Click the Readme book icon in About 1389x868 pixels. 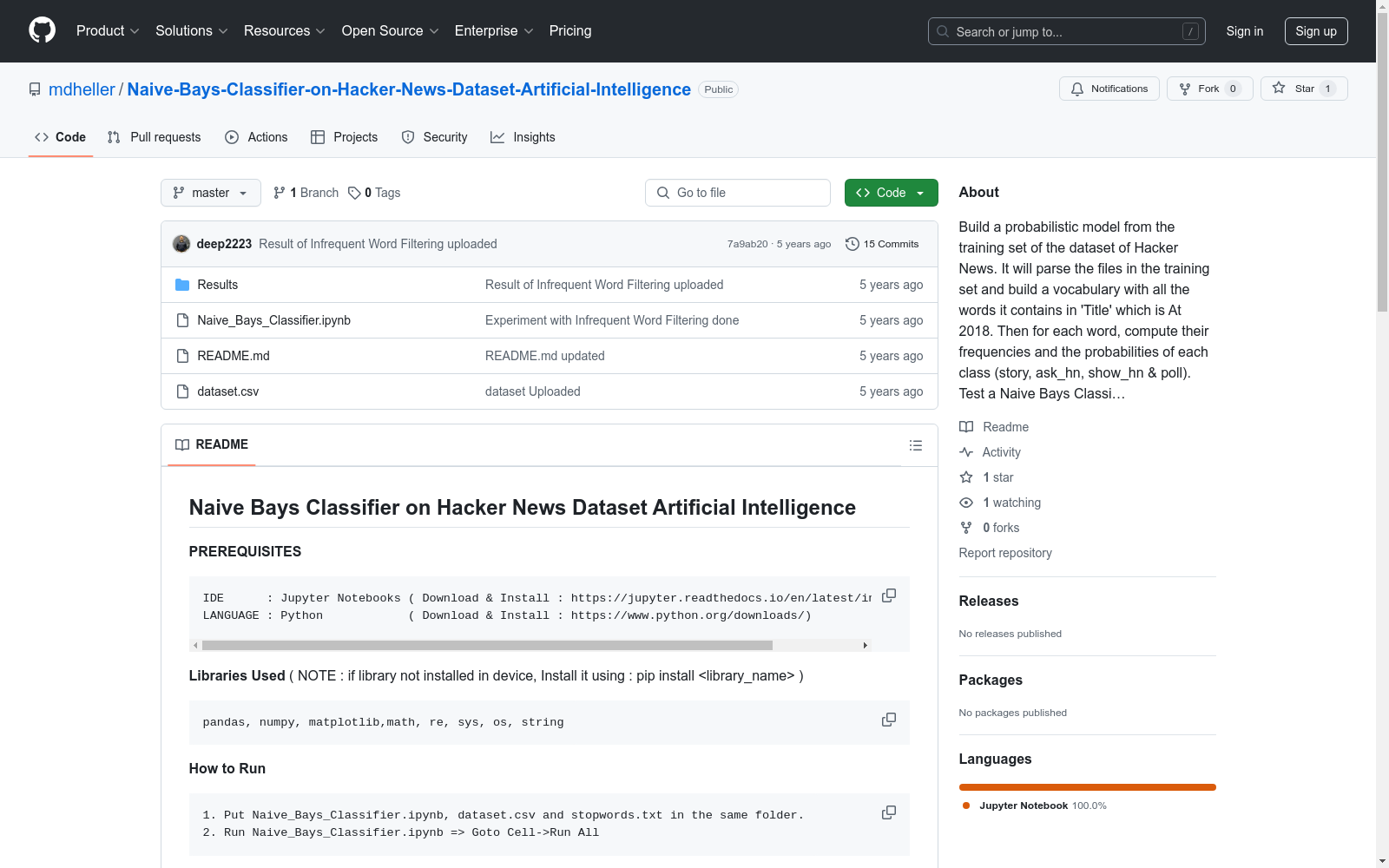[966, 427]
